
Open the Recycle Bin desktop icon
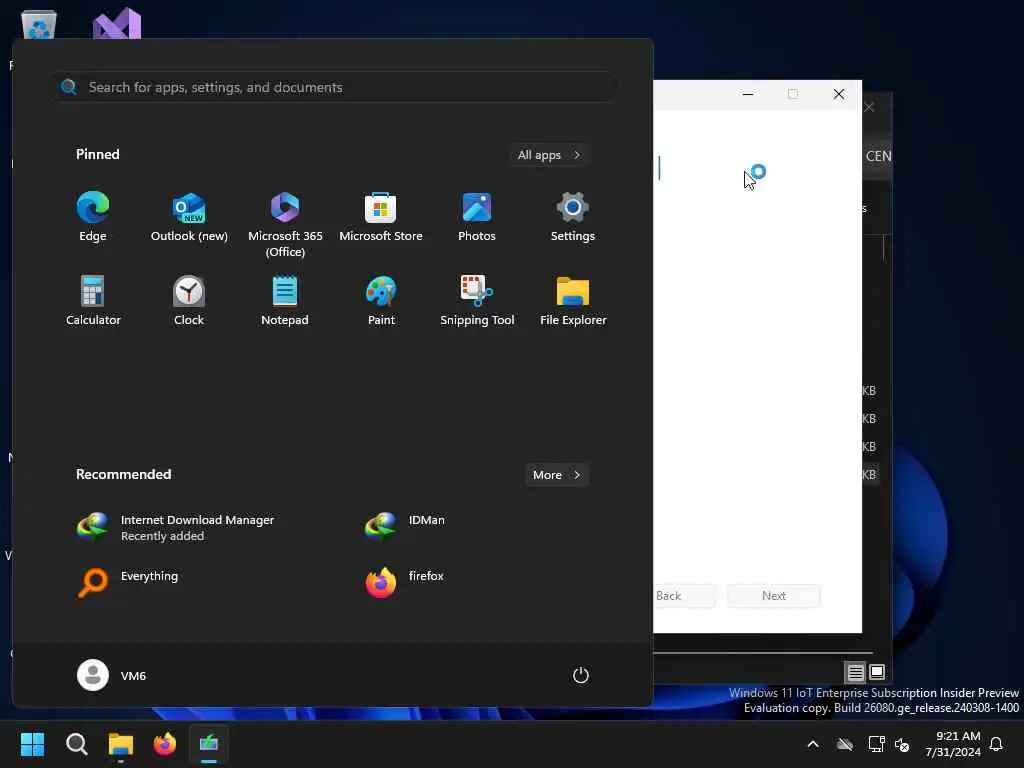(x=39, y=25)
